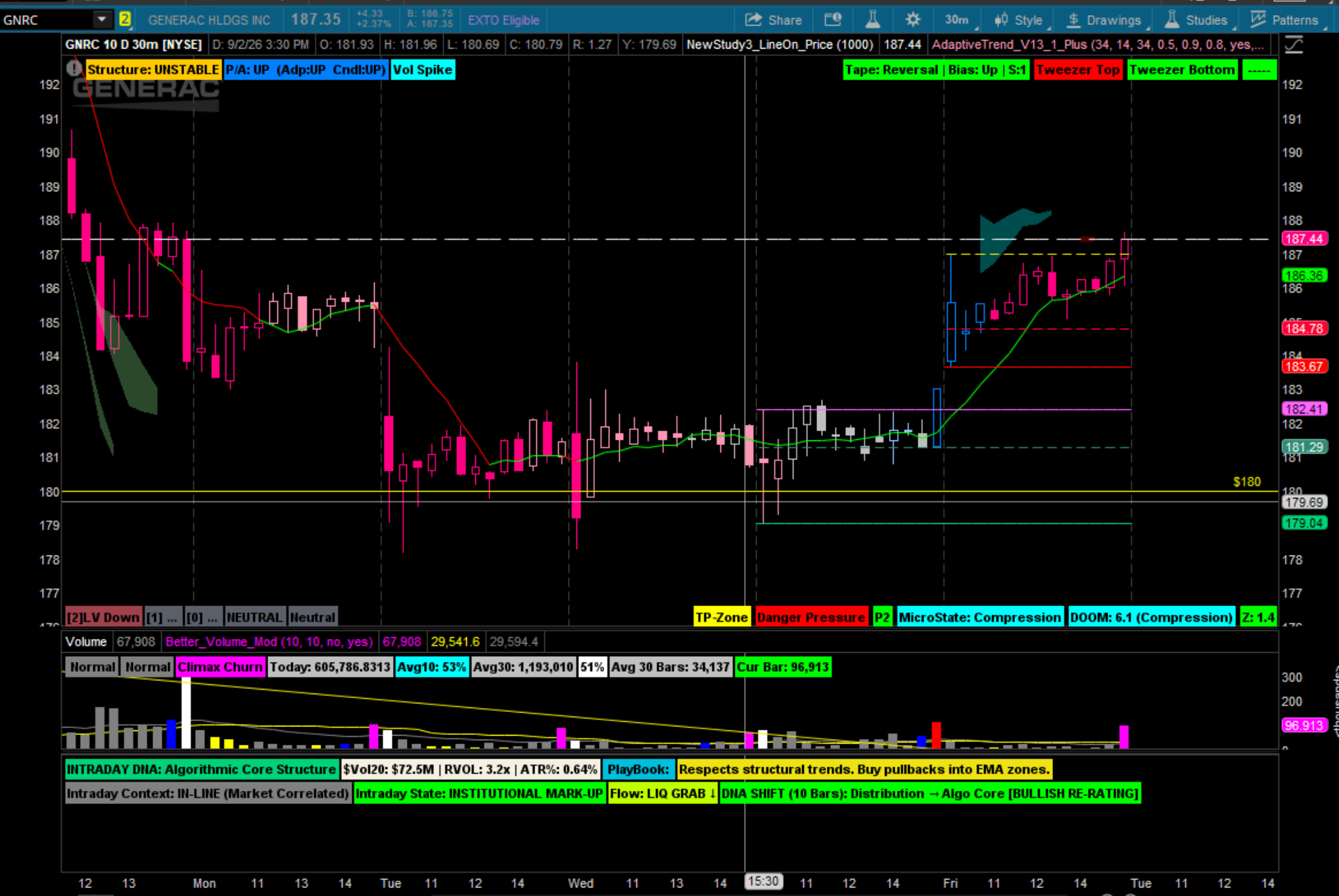Click 'INTRADAY DNA: Algorithmic Core Structure' label
Viewport: 1339px width, 896px height.
point(201,769)
